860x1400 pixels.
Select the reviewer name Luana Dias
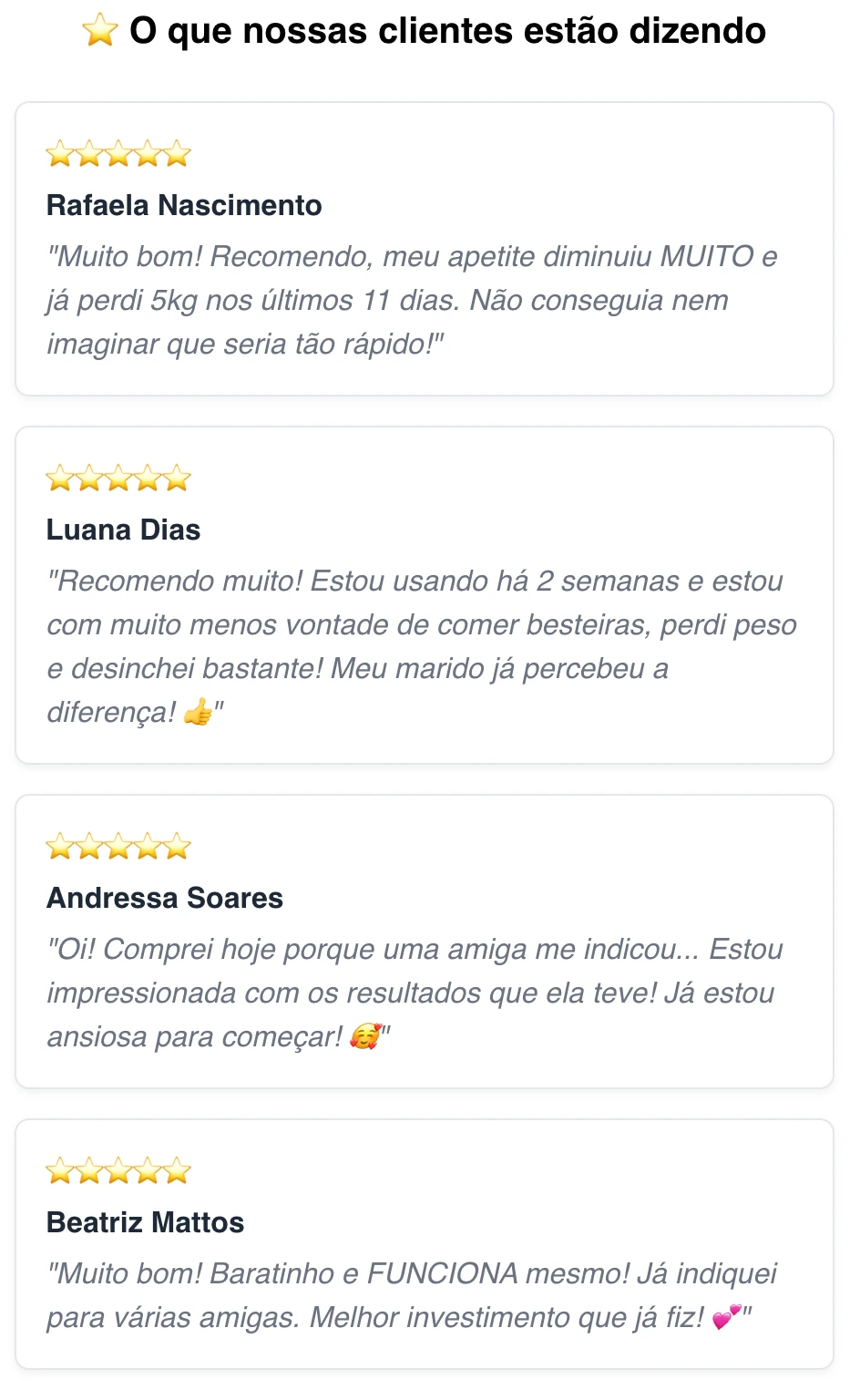[123, 530]
